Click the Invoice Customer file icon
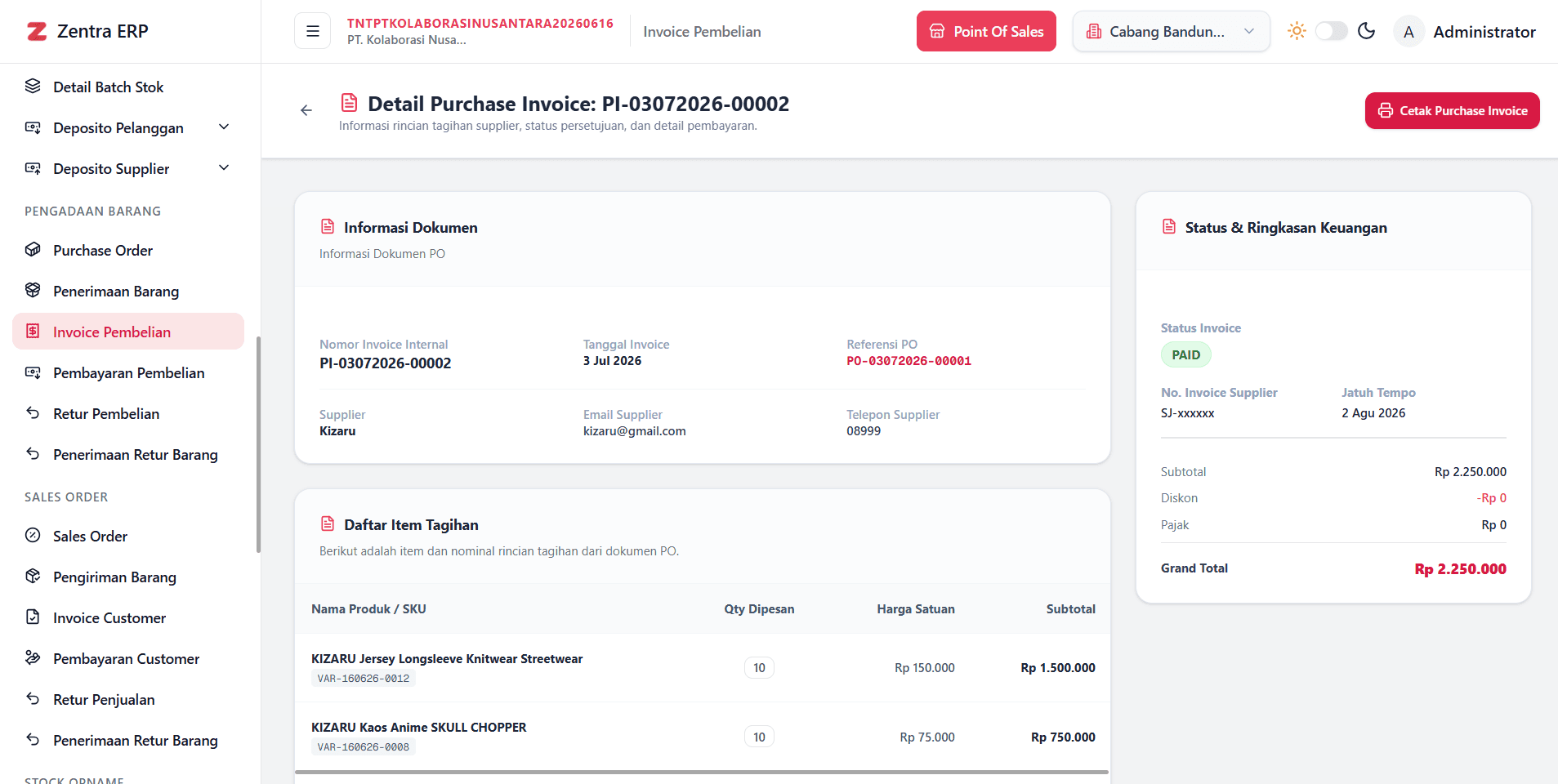The image size is (1558, 784). click(33, 617)
